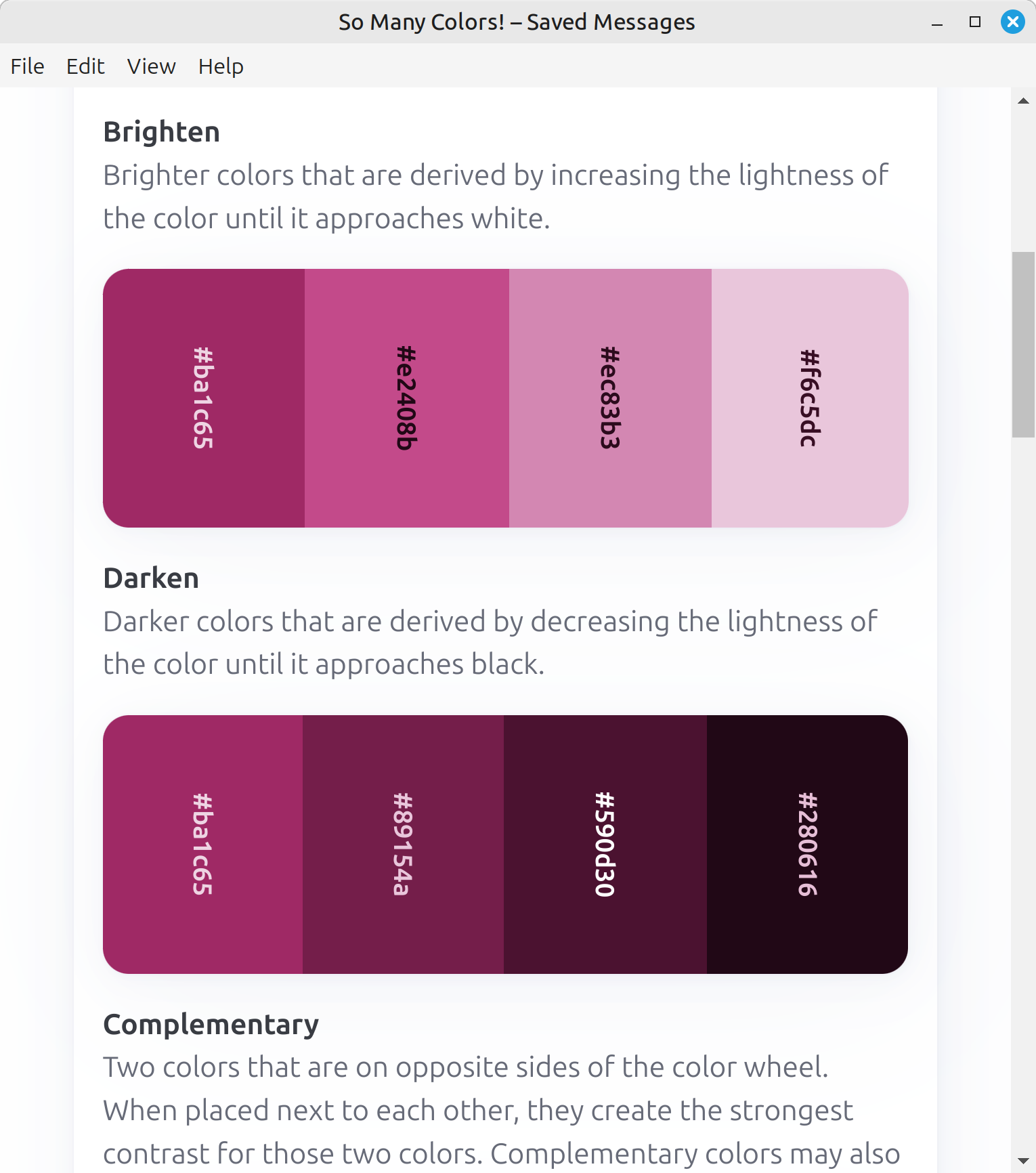The height and width of the screenshot is (1173, 1036).
Task: Select the #ba1c65 swatch in Brighten row
Action: tap(204, 398)
